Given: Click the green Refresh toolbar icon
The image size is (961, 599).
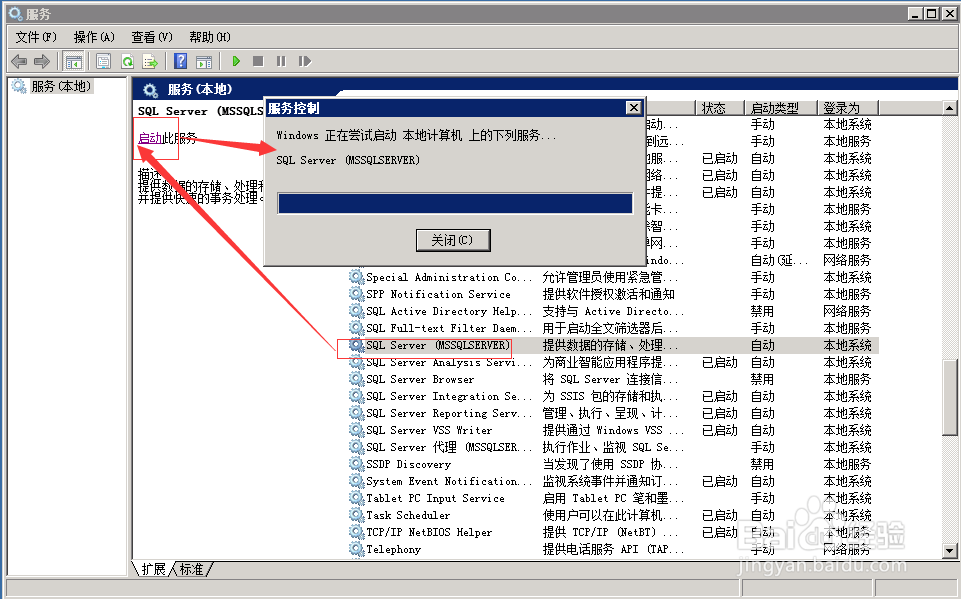Looking at the screenshot, I should 127,61.
